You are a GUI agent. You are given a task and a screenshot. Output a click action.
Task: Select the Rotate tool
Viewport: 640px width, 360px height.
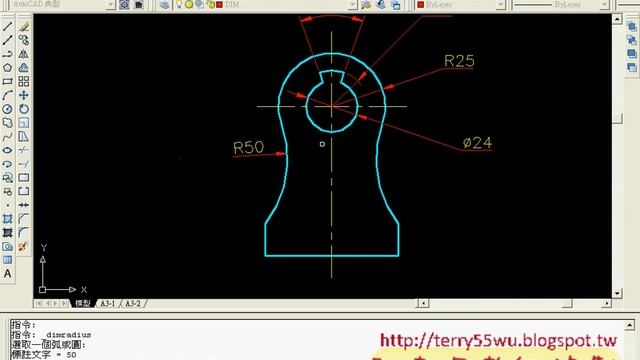click(24, 109)
